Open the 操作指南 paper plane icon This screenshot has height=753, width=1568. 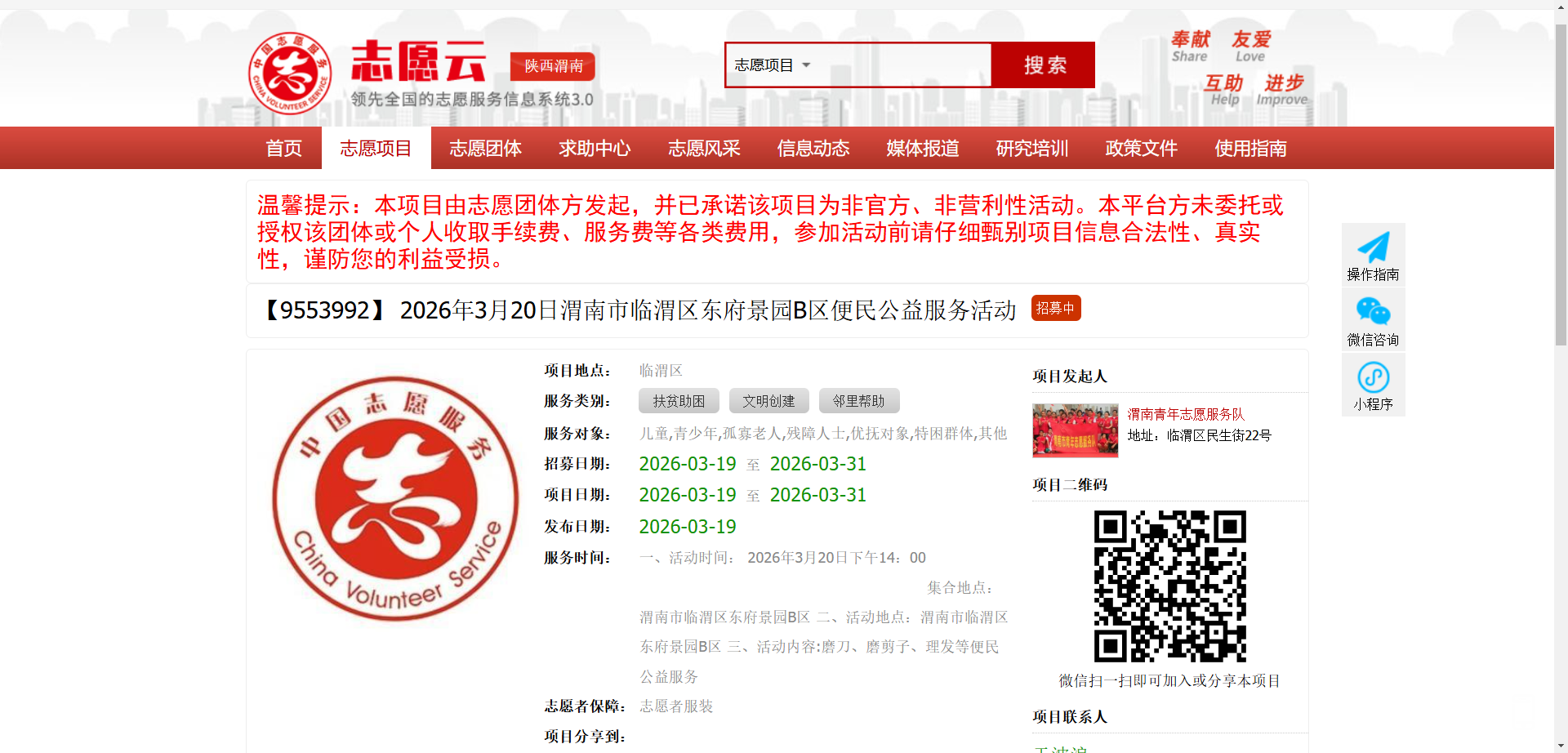[x=1373, y=248]
